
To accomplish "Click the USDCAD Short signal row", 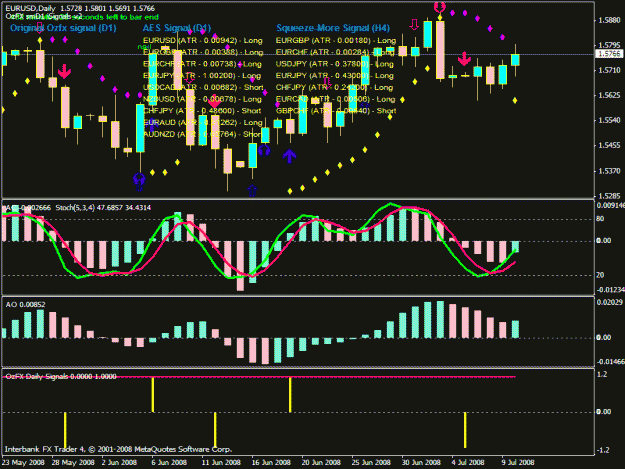I will point(203,87).
